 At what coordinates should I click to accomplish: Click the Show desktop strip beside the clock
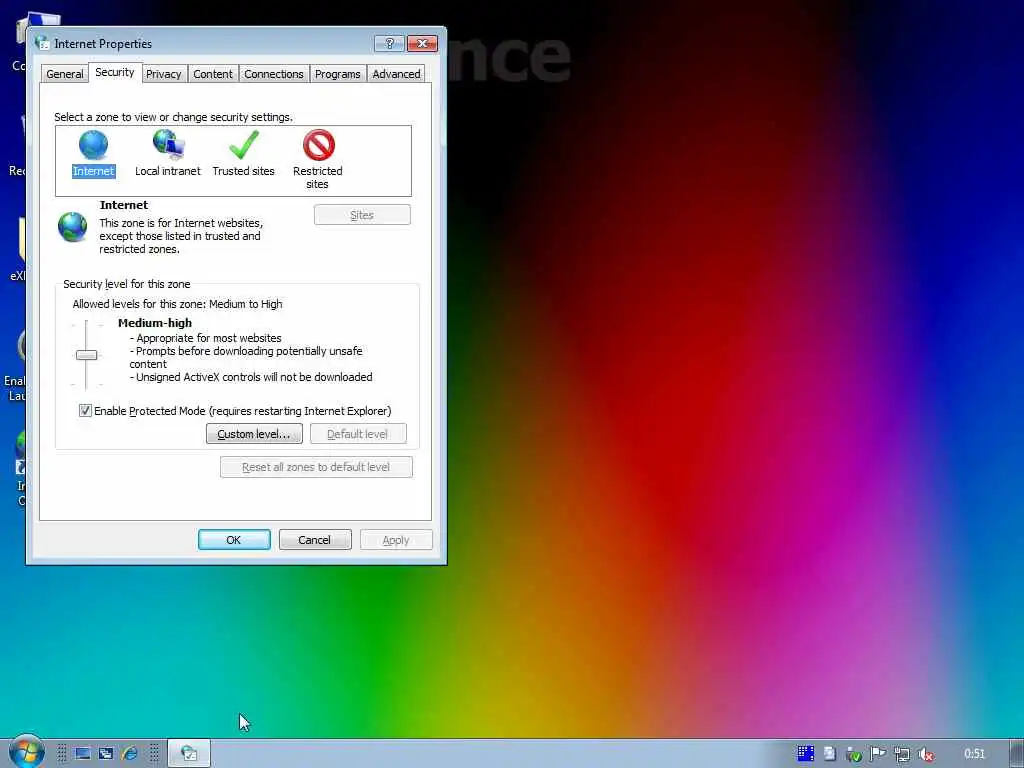click(x=1016, y=754)
